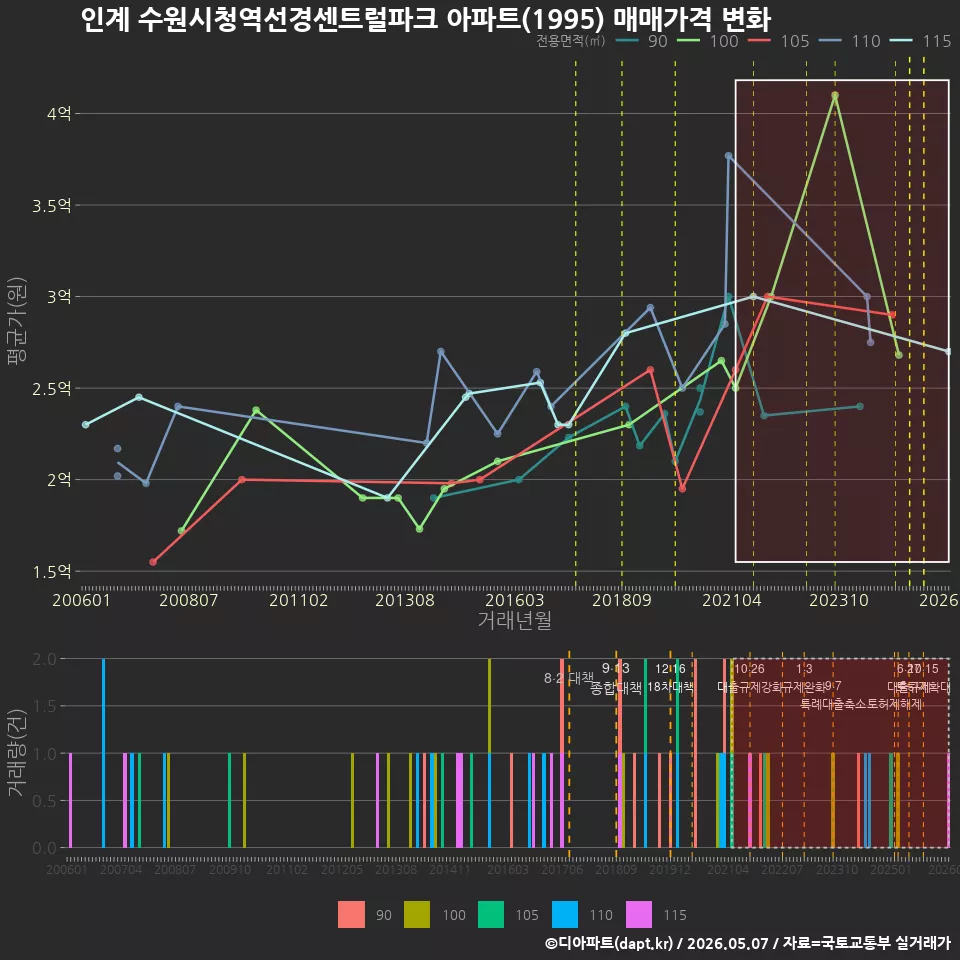Click the salmon 90 swatch in bottom legend

351,915
